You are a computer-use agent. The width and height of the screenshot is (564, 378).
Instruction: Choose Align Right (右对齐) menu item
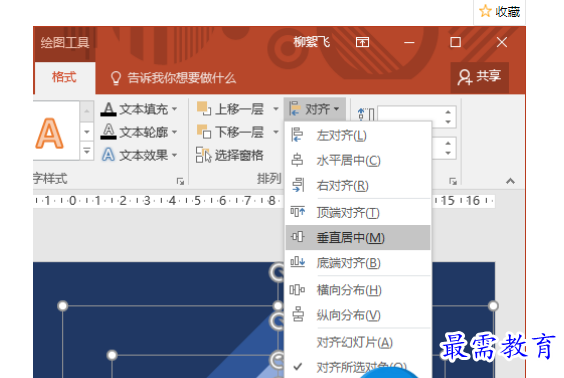(x=358, y=186)
